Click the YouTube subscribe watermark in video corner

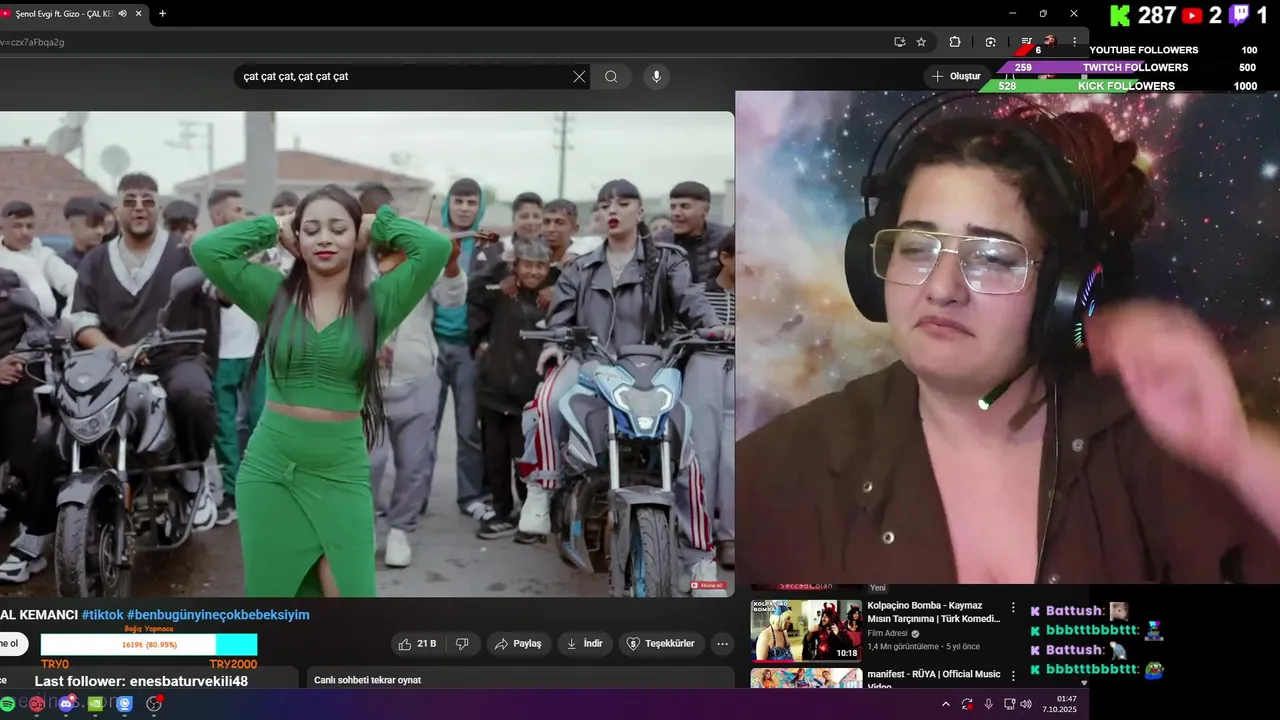(708, 585)
